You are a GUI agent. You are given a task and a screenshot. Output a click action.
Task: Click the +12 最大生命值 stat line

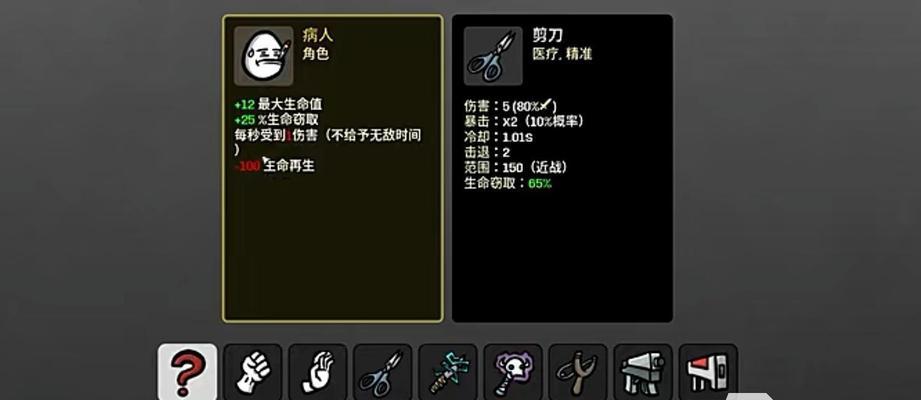(x=278, y=105)
